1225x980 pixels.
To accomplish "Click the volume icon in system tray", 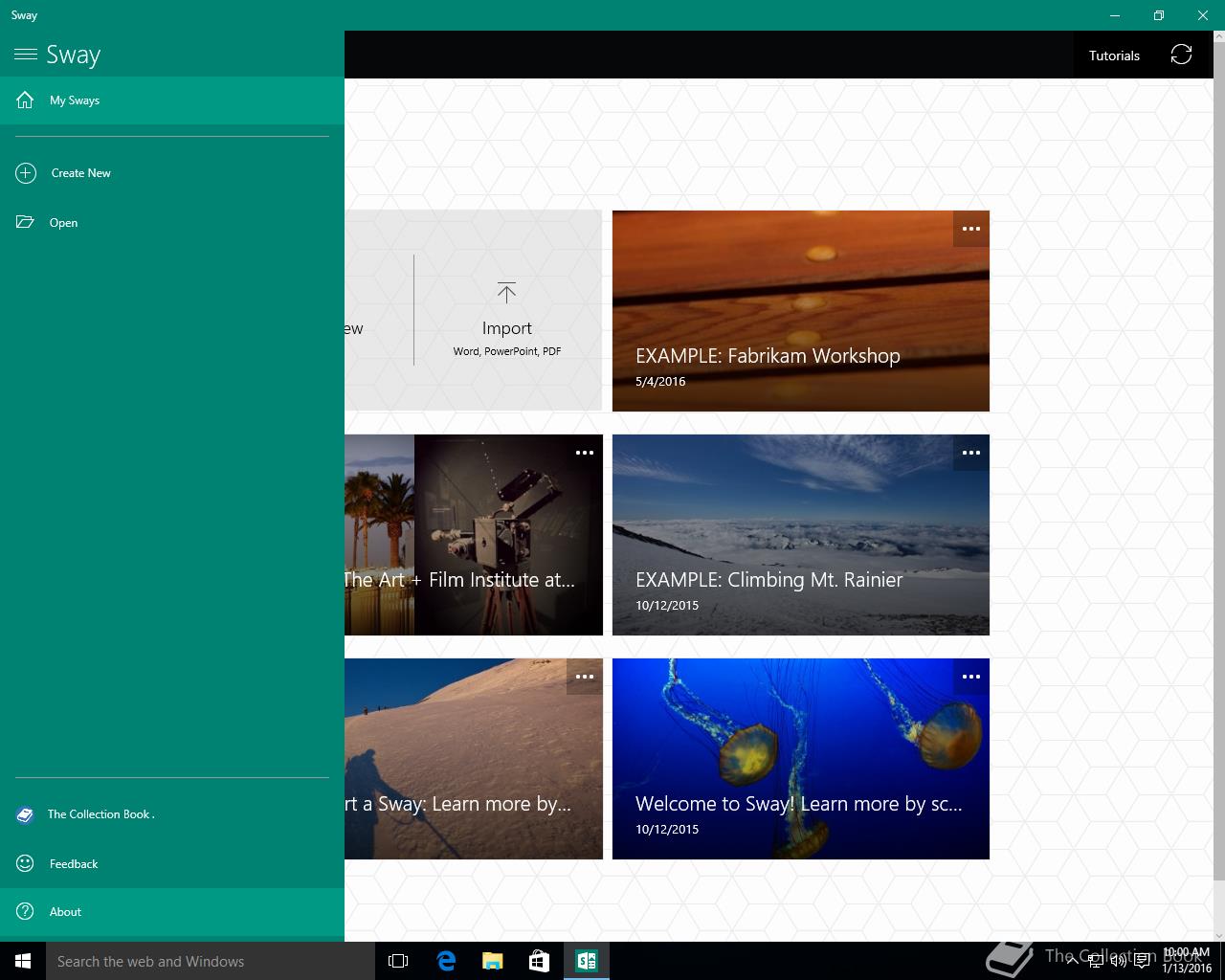I will pyautogui.click(x=1119, y=961).
